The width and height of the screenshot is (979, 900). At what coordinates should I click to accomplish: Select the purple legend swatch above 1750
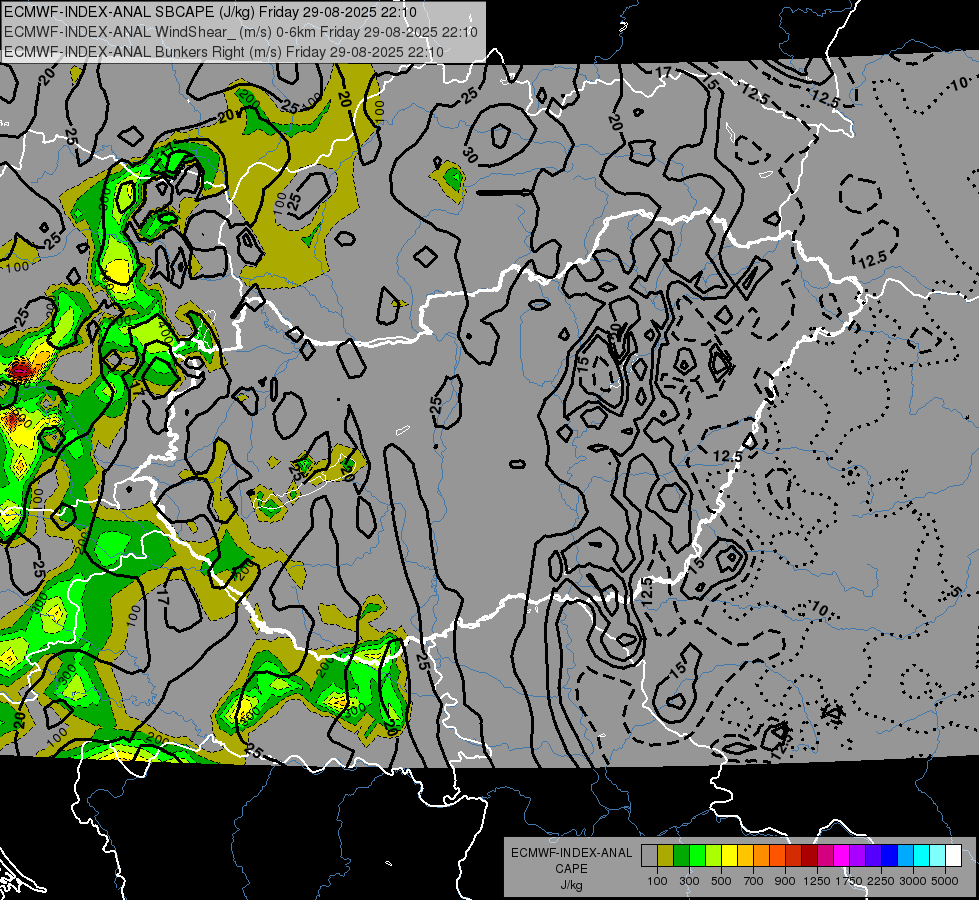click(x=858, y=855)
